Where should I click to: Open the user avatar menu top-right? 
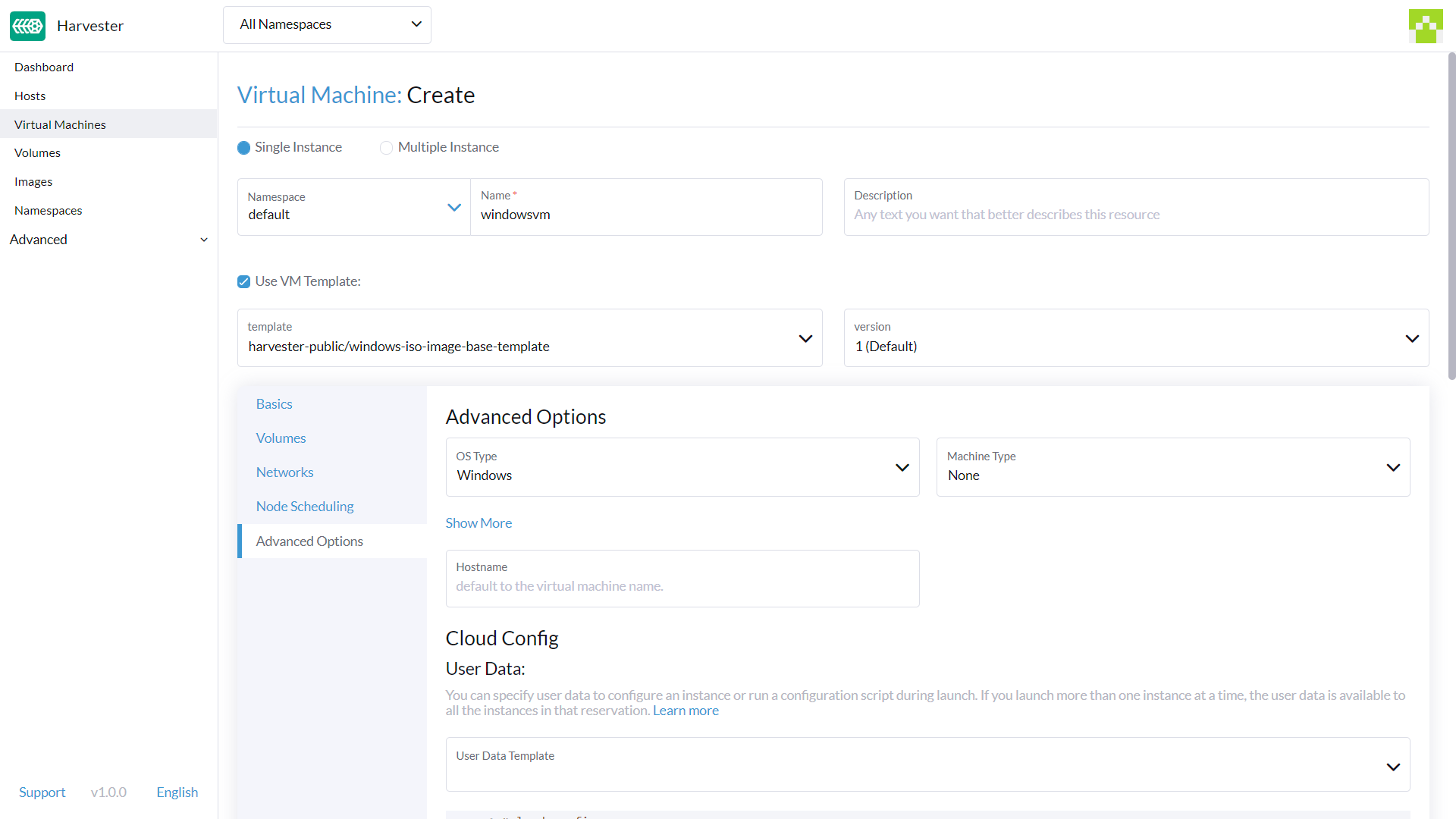pyautogui.click(x=1426, y=26)
